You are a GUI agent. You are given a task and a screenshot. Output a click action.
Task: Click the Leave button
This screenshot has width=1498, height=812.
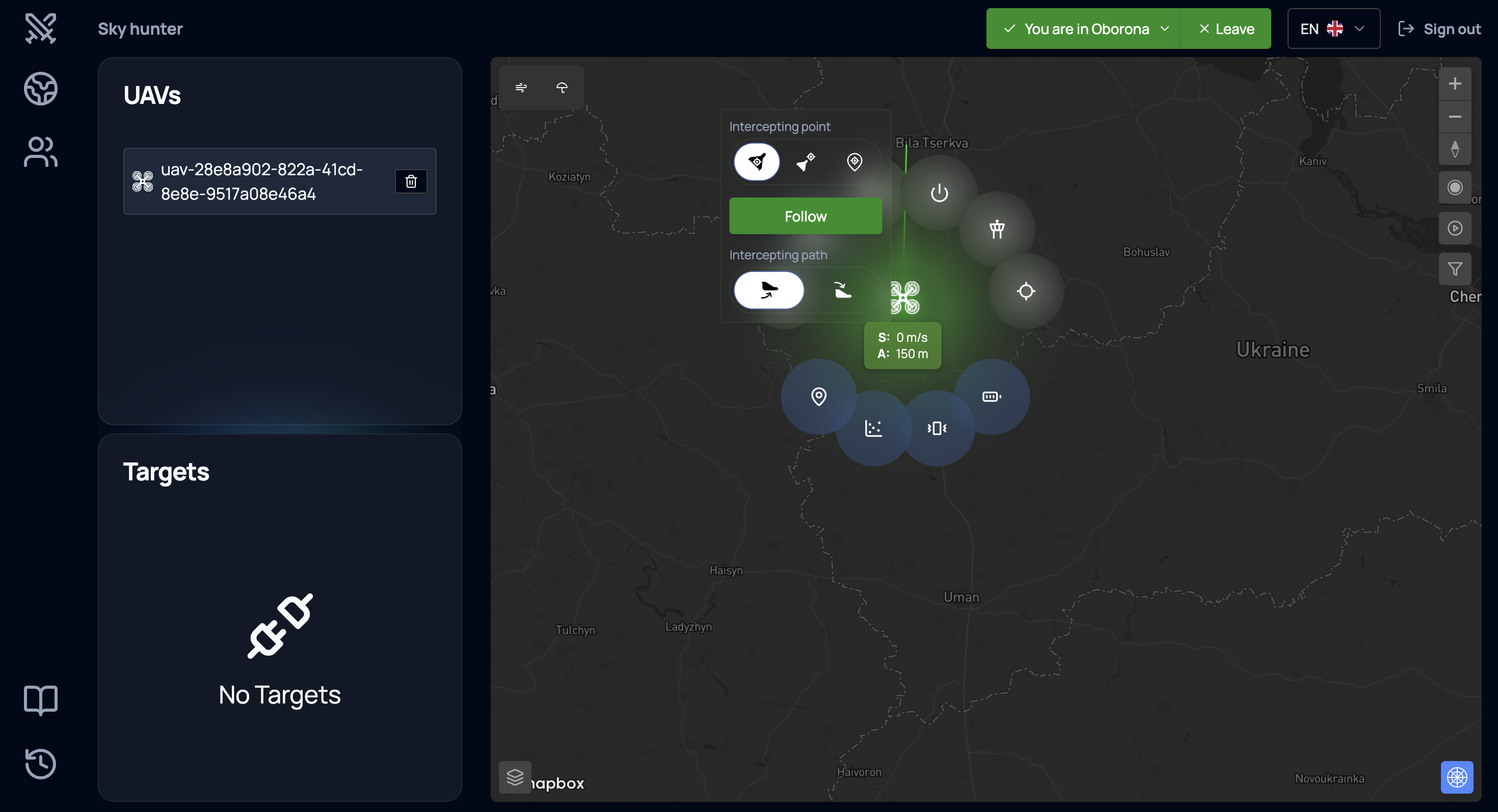[1226, 29]
